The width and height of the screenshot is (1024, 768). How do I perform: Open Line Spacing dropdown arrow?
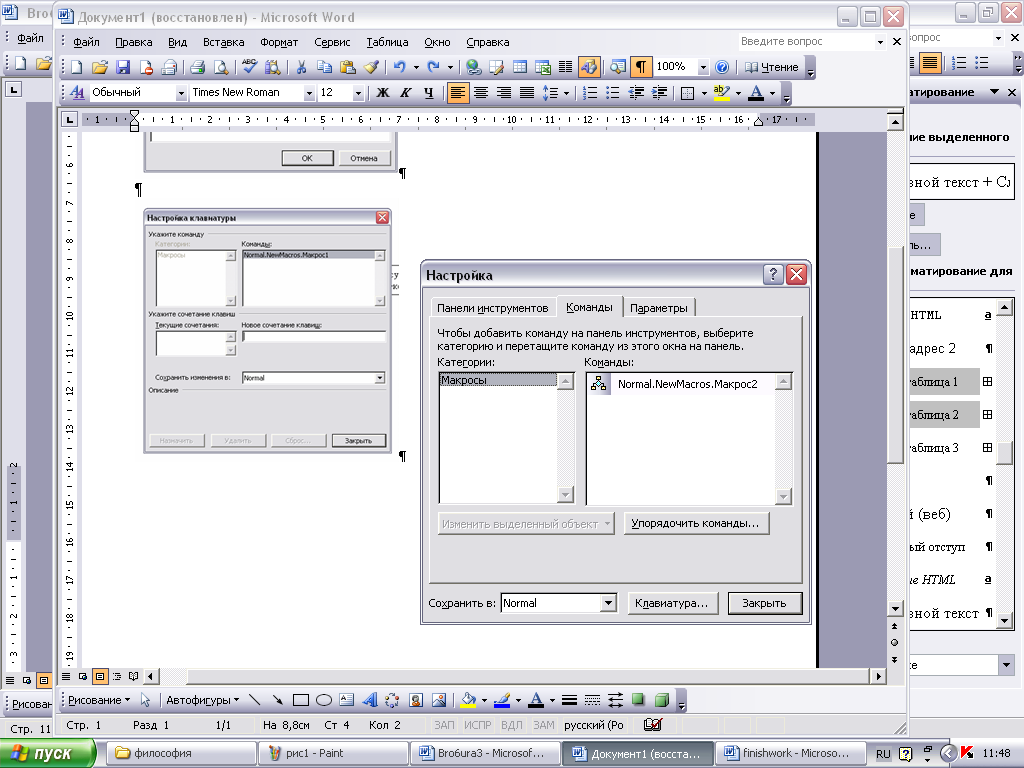[x=566, y=93]
